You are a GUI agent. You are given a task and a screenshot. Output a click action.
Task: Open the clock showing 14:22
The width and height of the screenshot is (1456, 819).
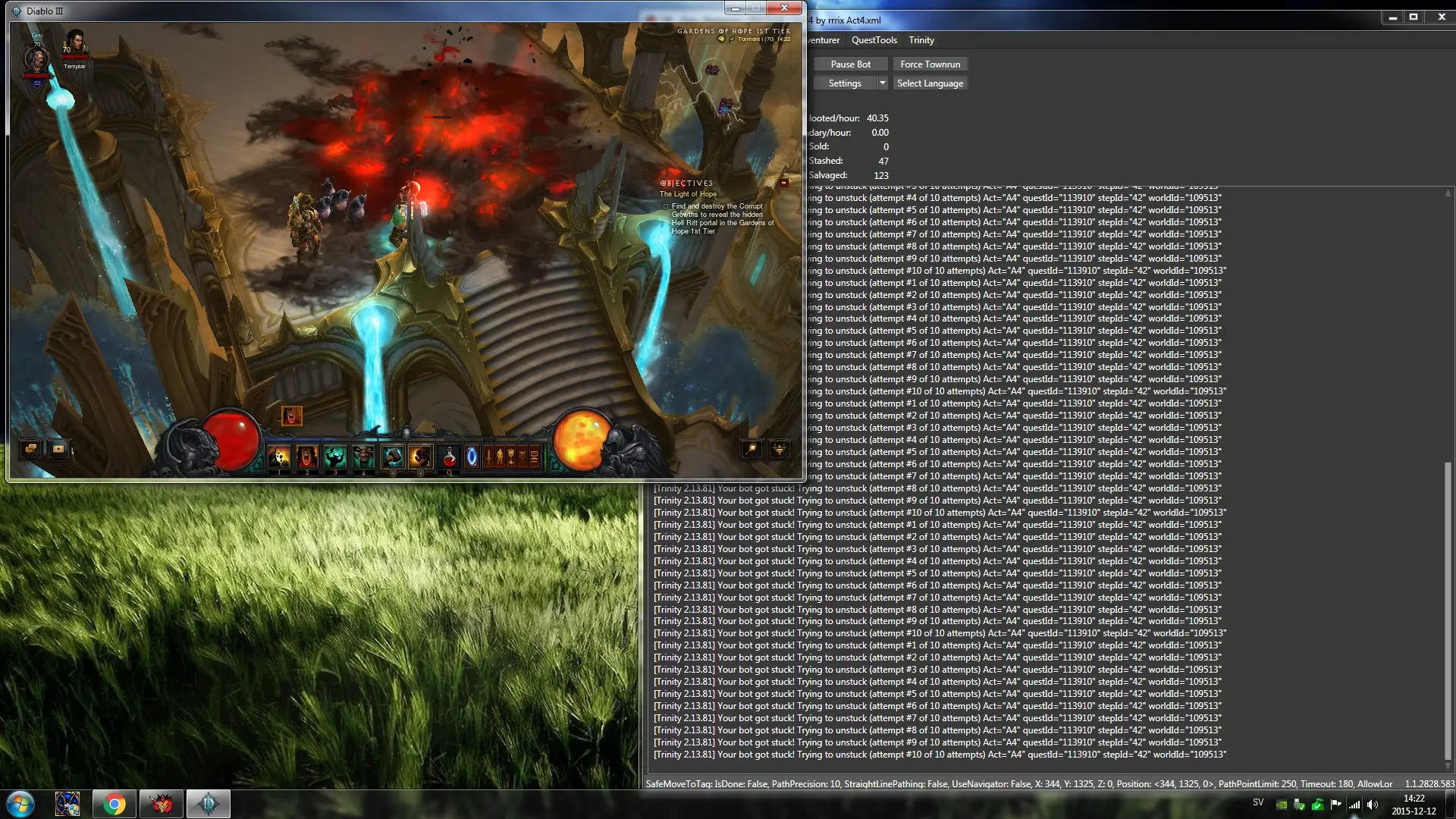pos(1414,805)
